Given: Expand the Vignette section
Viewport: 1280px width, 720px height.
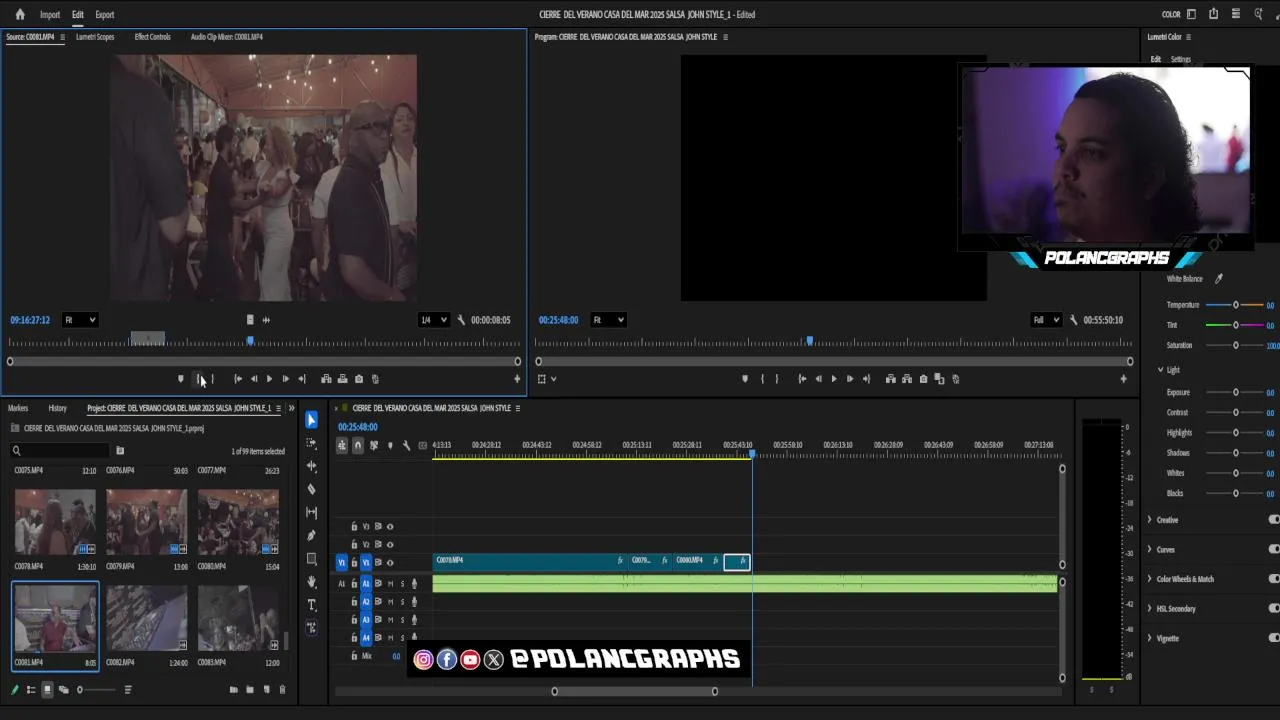Looking at the screenshot, I should click(x=1150, y=638).
